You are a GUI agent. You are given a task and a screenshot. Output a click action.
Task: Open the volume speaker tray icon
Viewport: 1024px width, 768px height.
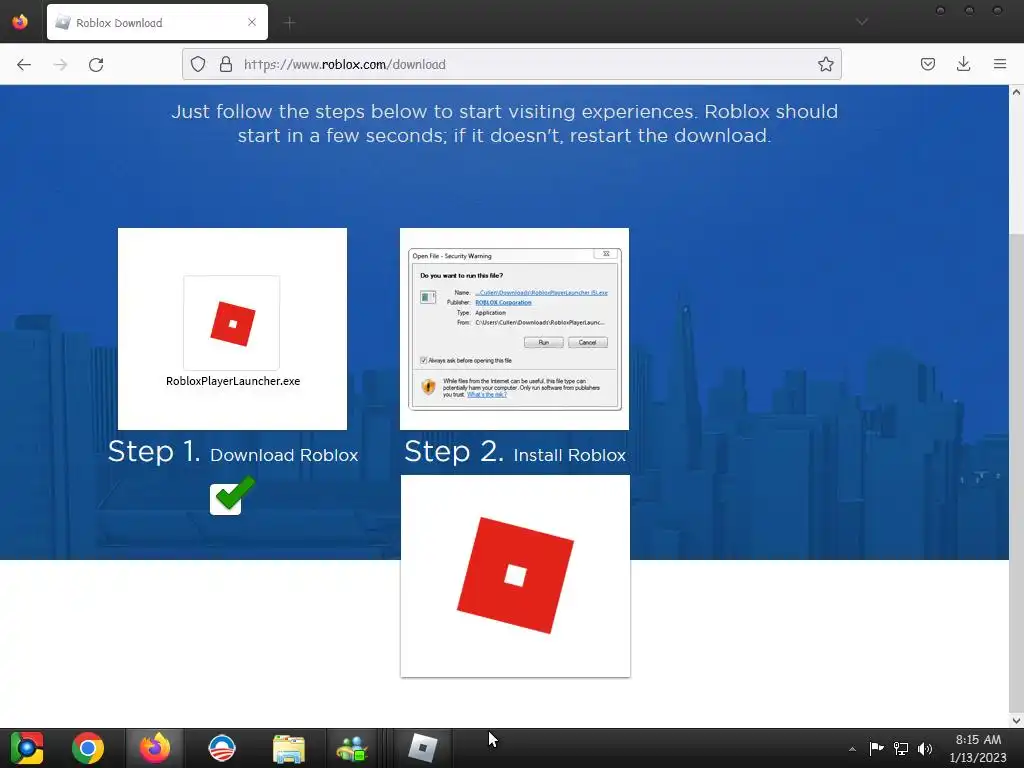tap(925, 748)
